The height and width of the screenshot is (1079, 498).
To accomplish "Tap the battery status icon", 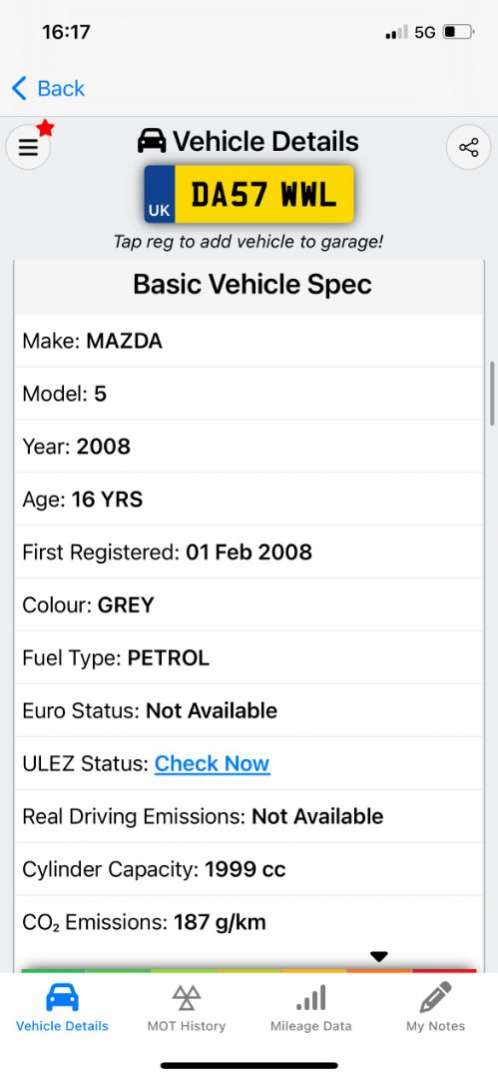I will point(459,32).
